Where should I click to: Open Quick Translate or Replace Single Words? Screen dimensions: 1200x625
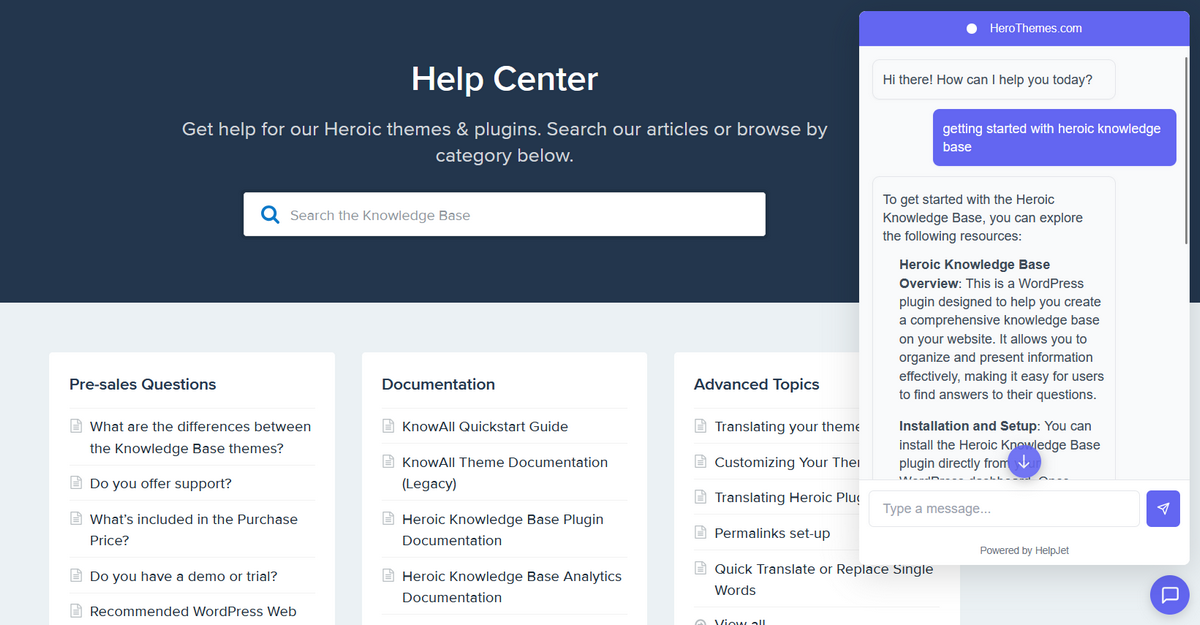[824, 579]
